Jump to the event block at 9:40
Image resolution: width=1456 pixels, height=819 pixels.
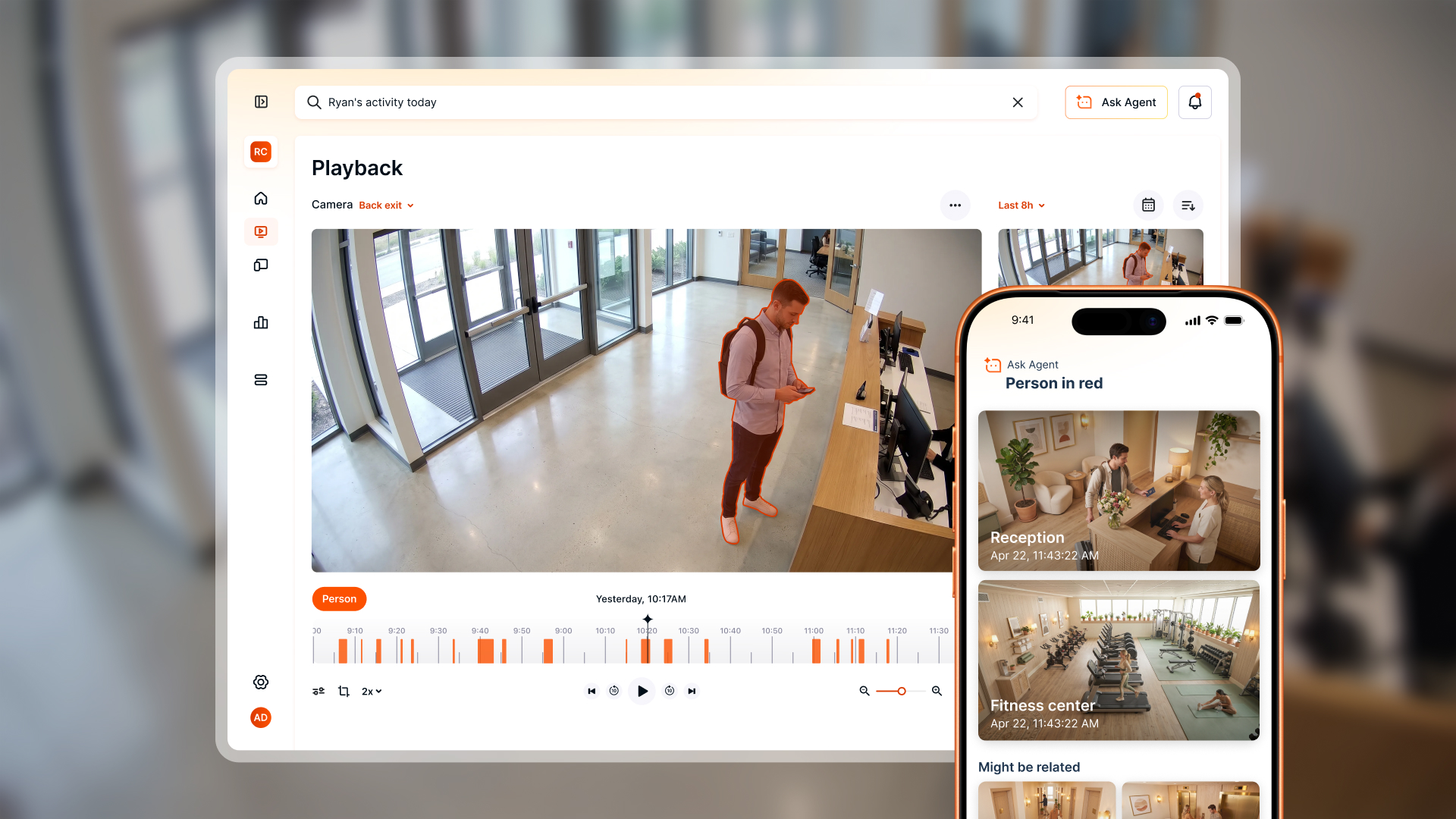point(486,651)
